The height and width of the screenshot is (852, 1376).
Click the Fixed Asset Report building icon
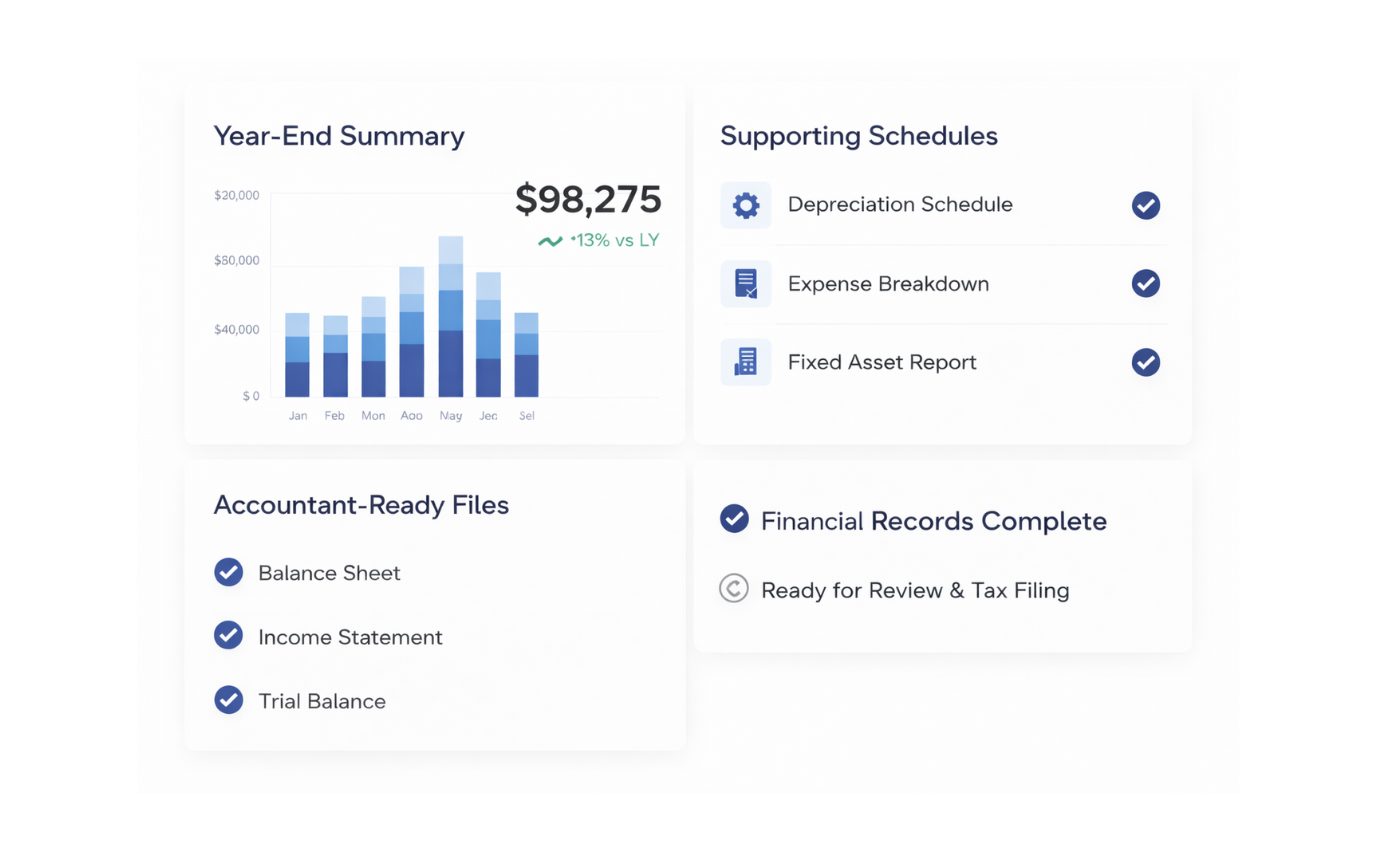[x=745, y=362]
